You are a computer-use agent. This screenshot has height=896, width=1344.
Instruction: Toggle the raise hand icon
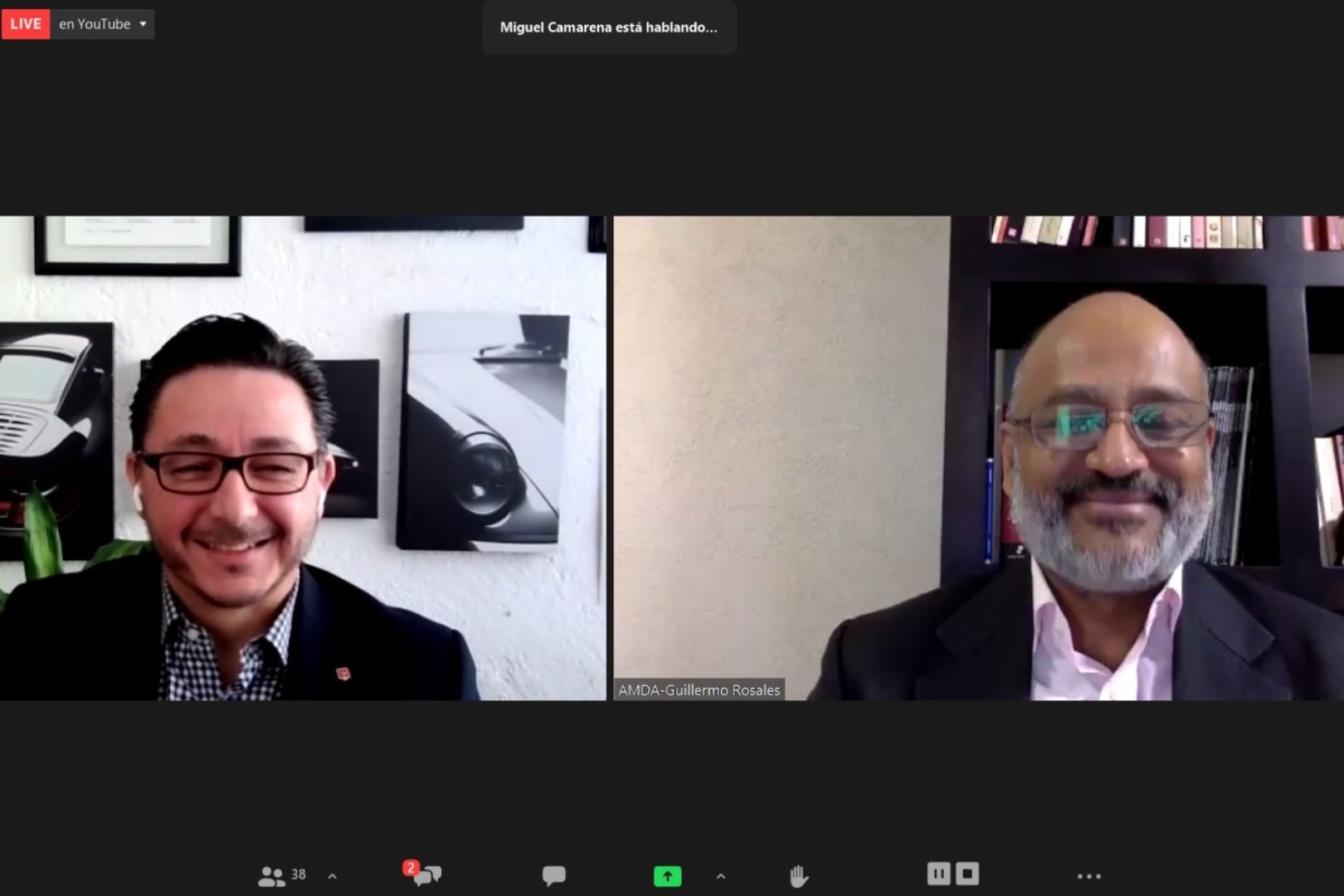click(798, 876)
